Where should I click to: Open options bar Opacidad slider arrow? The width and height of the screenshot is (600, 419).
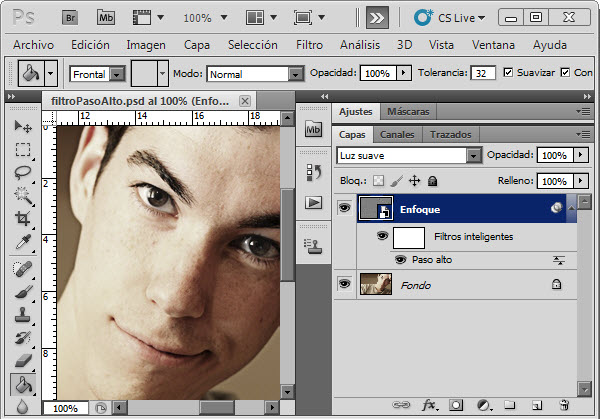click(404, 73)
